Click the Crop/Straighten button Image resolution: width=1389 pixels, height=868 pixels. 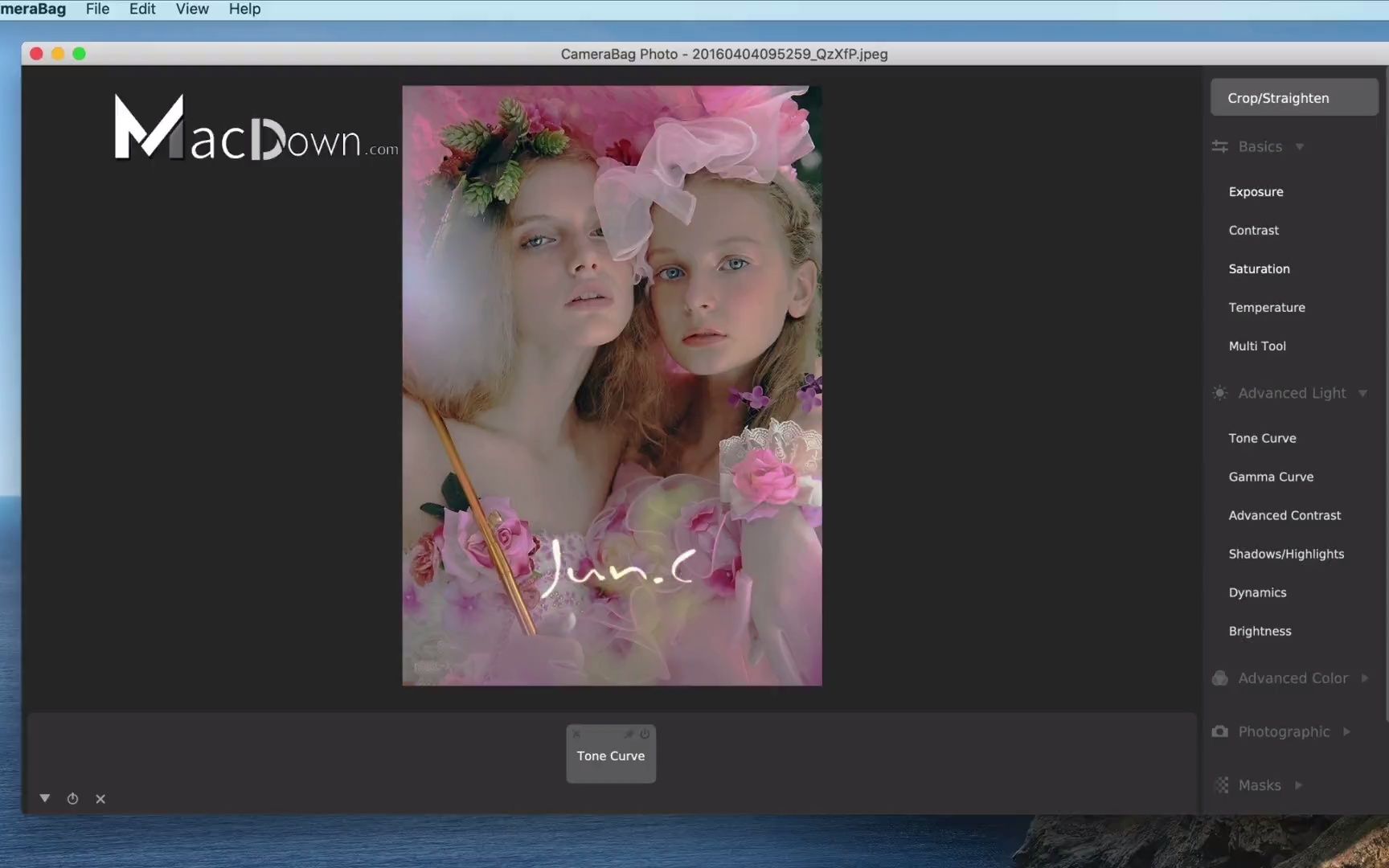[1293, 97]
